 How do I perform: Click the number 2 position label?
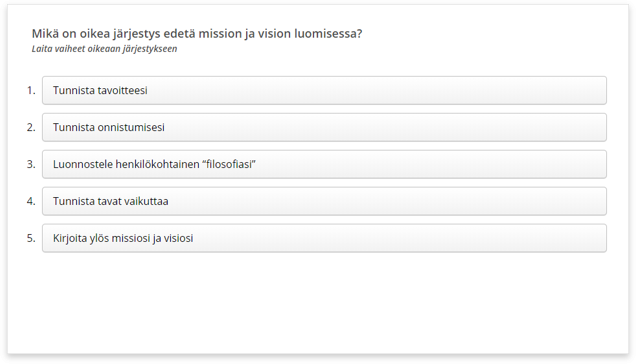pos(31,127)
